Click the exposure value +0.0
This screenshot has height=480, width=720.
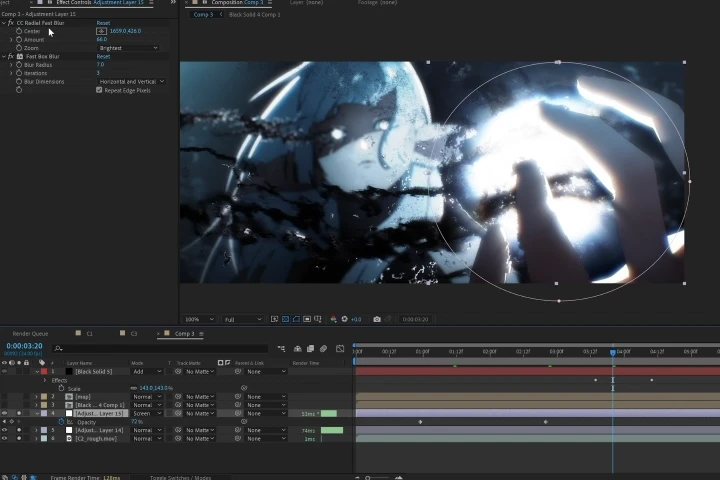356,319
